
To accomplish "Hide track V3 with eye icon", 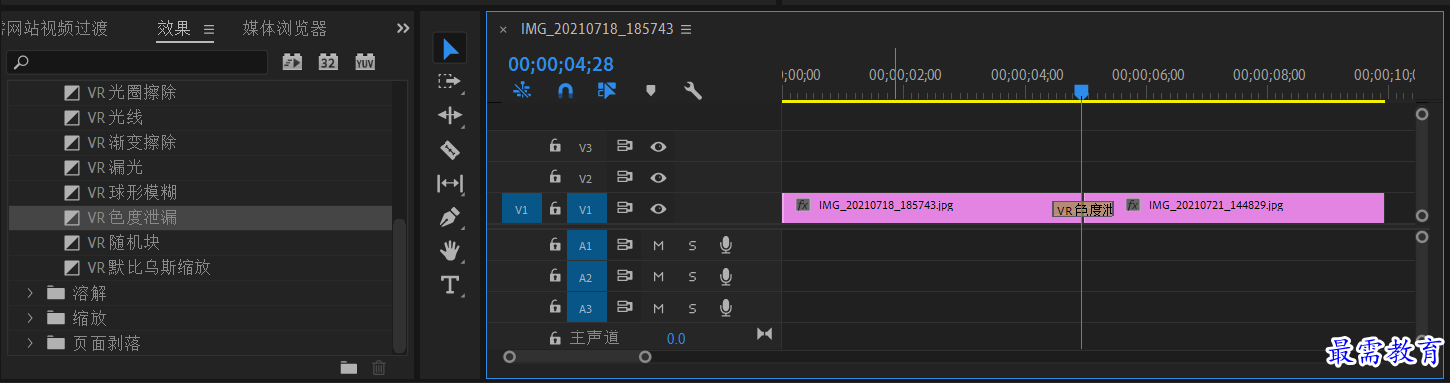I will tap(658, 146).
